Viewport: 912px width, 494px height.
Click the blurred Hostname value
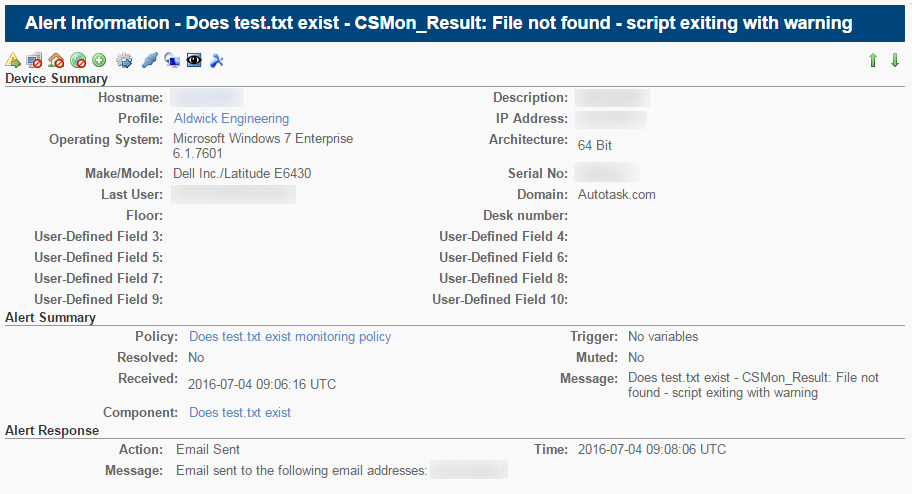pos(206,97)
